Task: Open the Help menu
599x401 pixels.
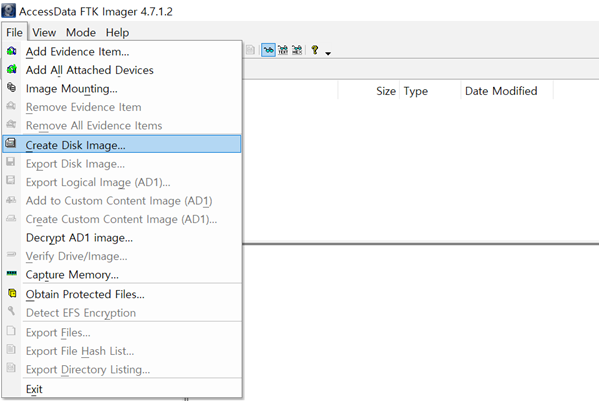Action: point(117,32)
